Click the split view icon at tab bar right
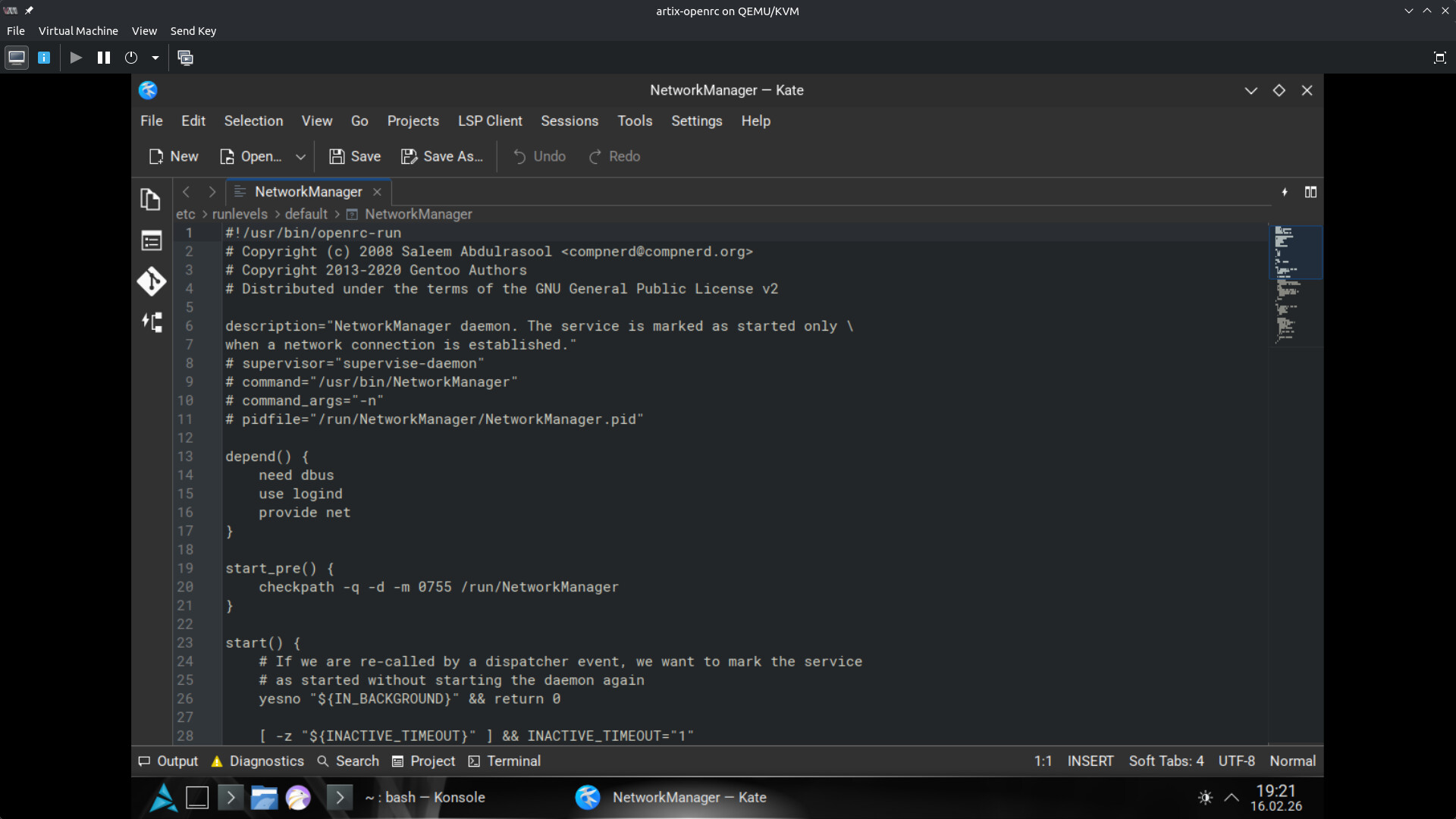The width and height of the screenshot is (1456, 819). [x=1310, y=192]
